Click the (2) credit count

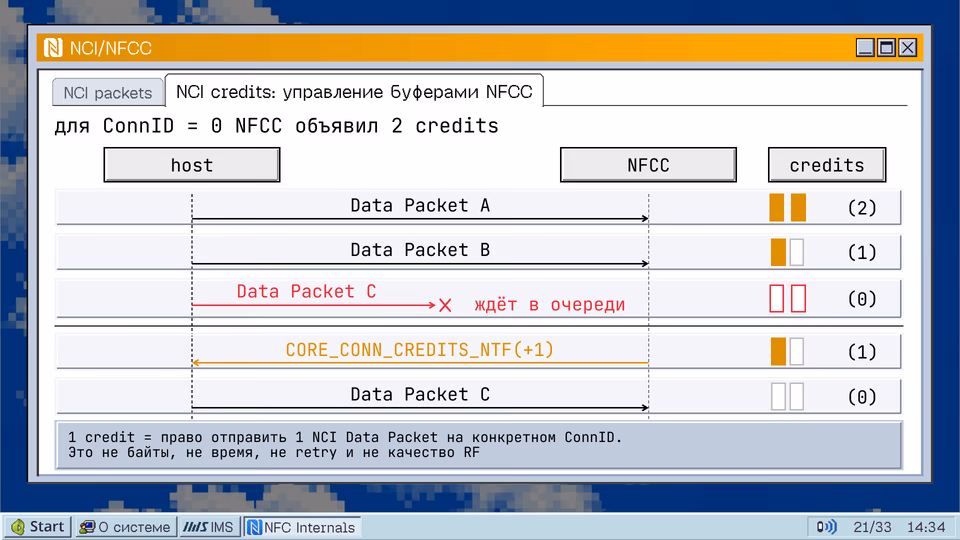click(x=862, y=208)
